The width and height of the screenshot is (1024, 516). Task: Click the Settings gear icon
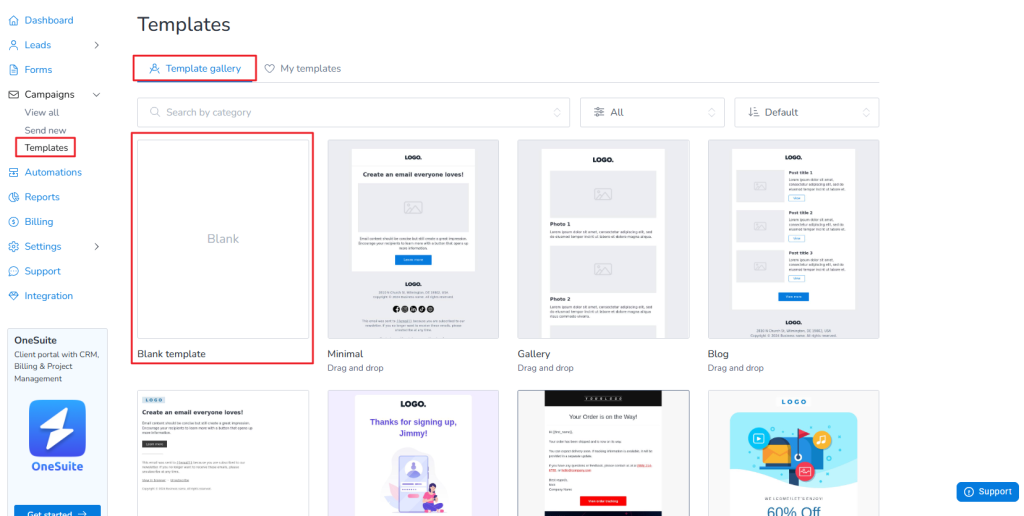tap(13, 247)
